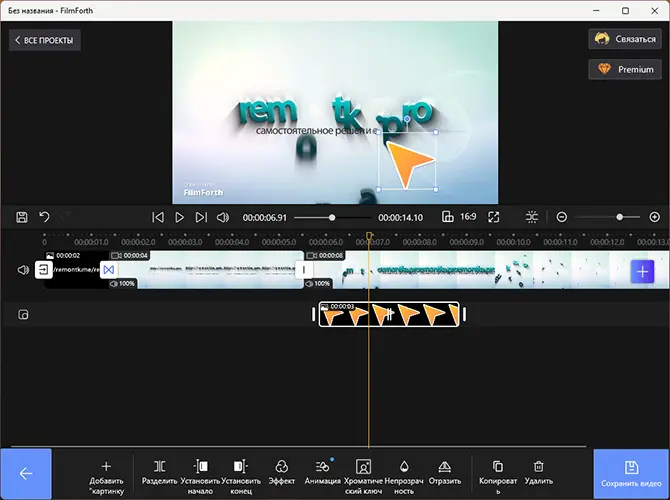Click Добавить картинку
The image size is (670, 500).
[x=106, y=478]
